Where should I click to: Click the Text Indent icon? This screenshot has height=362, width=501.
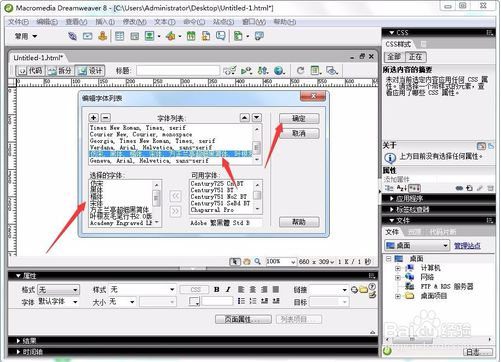pos(276,301)
